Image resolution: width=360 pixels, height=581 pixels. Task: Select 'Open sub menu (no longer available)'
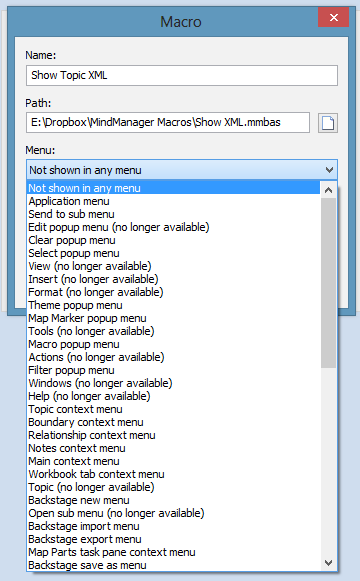[x=173, y=513]
